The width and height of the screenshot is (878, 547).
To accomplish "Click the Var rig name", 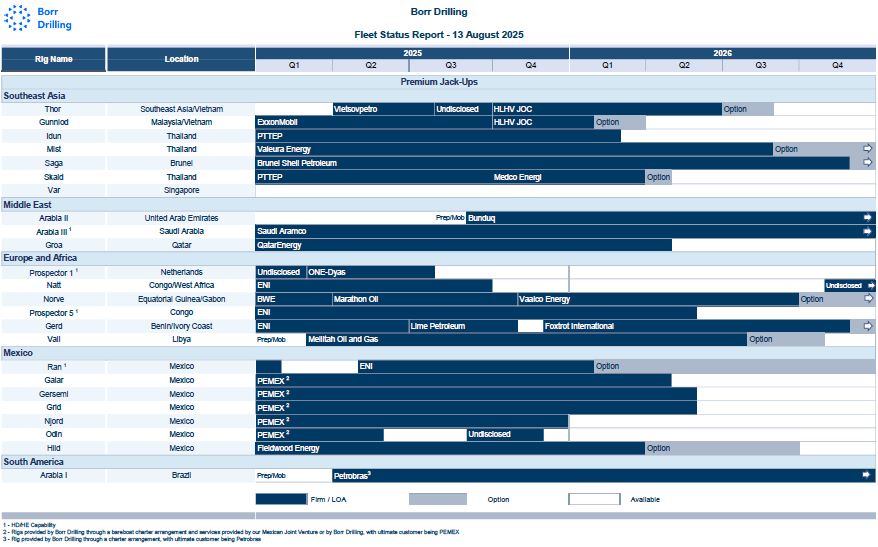I will [x=53, y=190].
